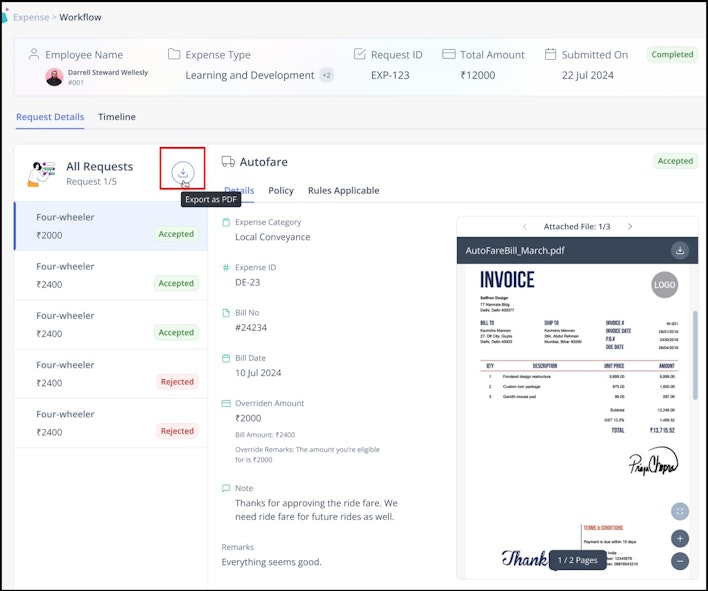Viewport: 708px width, 591px height.
Task: Click the Attached File: 1/3 label
Action: 577,227
